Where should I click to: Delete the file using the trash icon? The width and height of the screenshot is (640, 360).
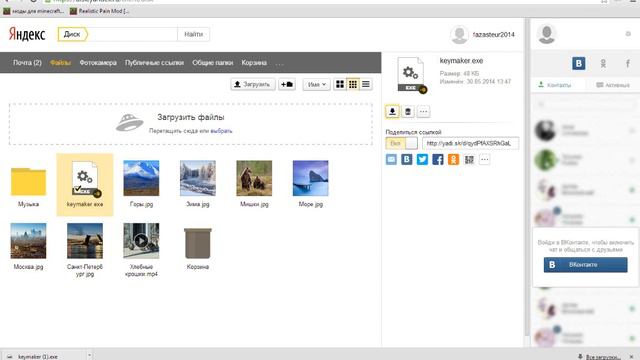[408, 111]
